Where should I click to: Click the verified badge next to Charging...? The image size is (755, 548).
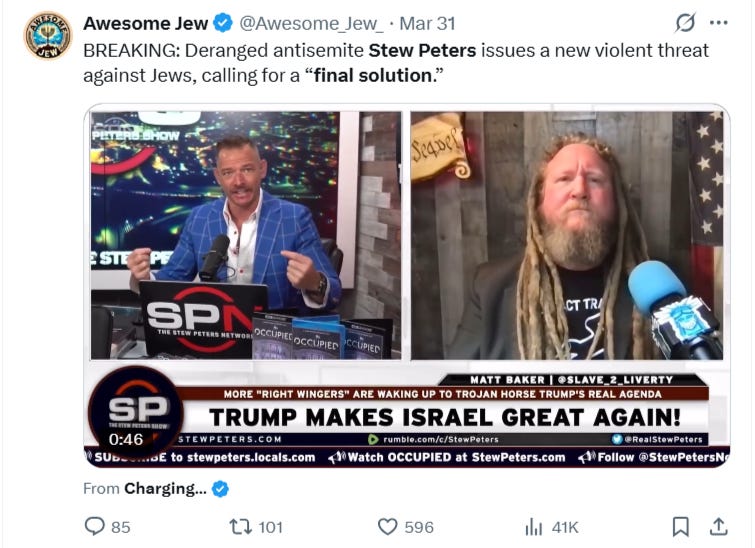[221, 489]
